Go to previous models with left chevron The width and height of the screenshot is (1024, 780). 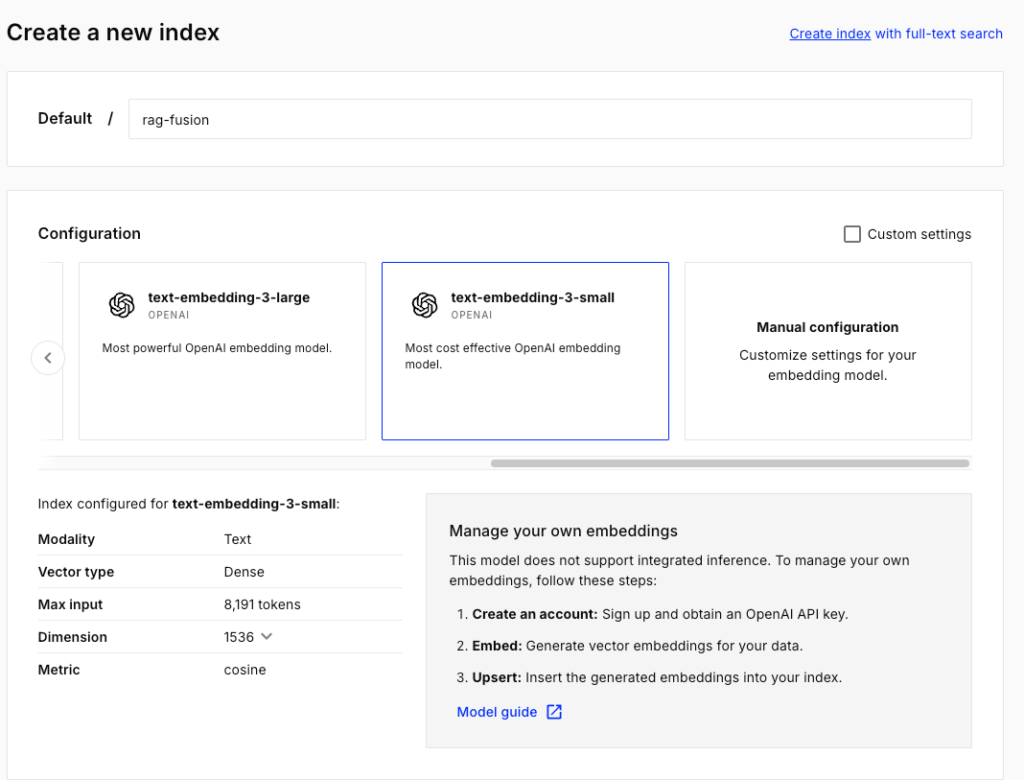pos(48,357)
